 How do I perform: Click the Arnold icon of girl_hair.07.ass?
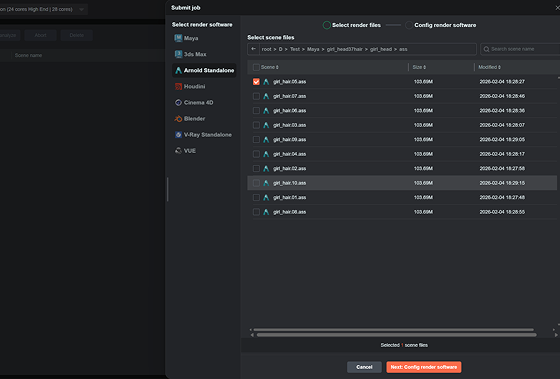coord(266,96)
